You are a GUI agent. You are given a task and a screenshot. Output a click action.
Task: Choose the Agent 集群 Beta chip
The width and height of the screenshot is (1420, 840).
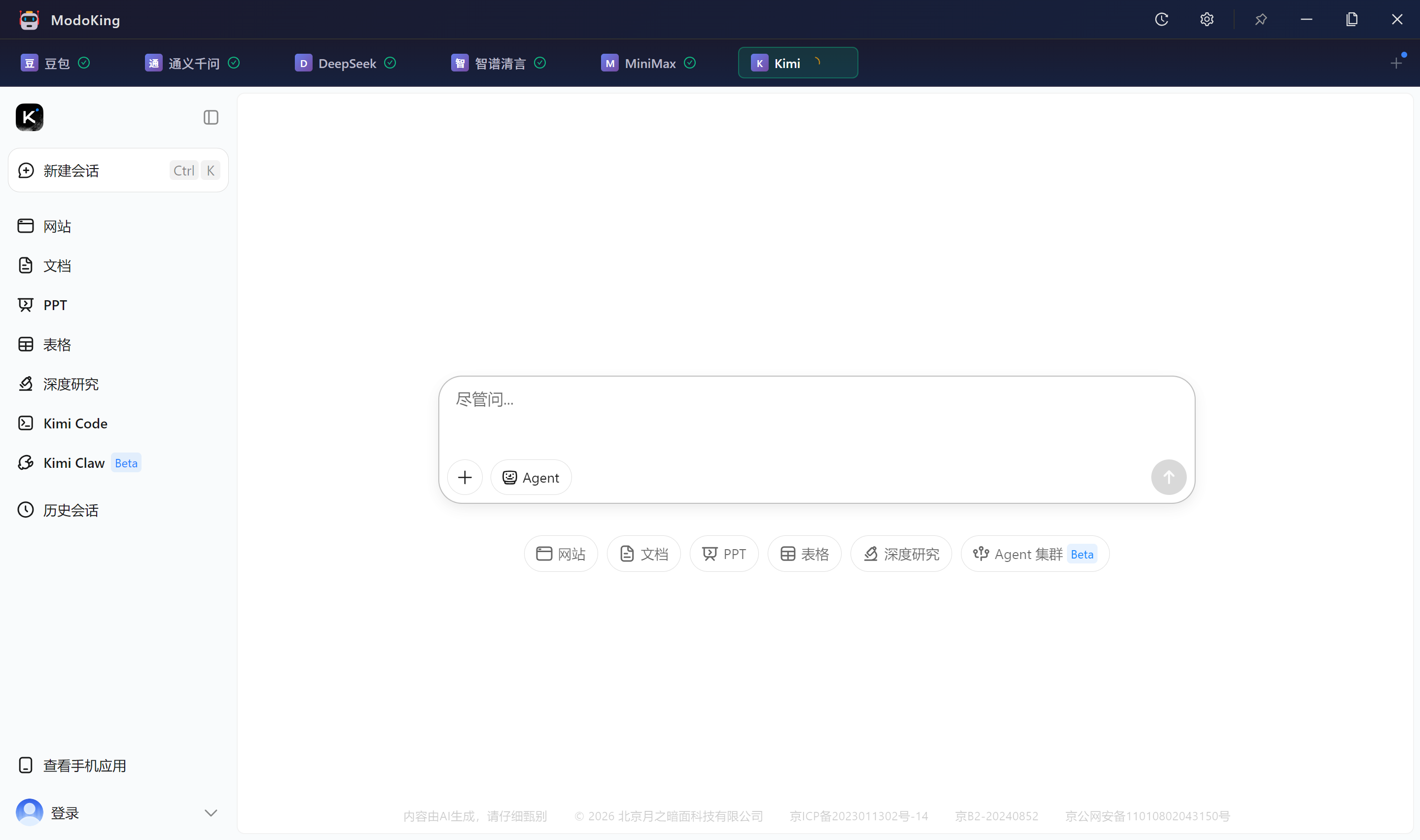[1035, 554]
